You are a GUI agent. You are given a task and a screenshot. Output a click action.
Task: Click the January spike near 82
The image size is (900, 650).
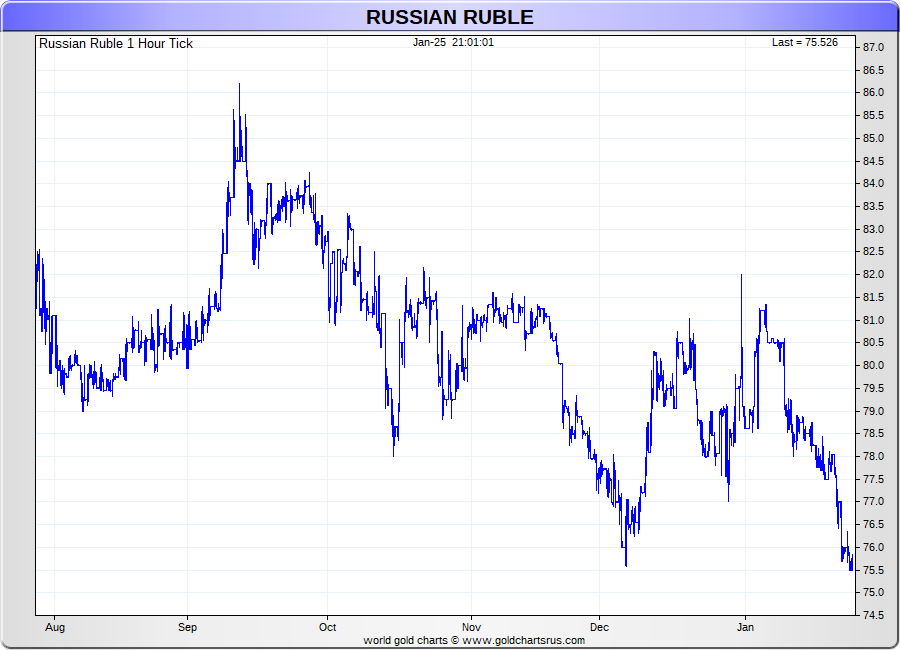click(x=742, y=277)
